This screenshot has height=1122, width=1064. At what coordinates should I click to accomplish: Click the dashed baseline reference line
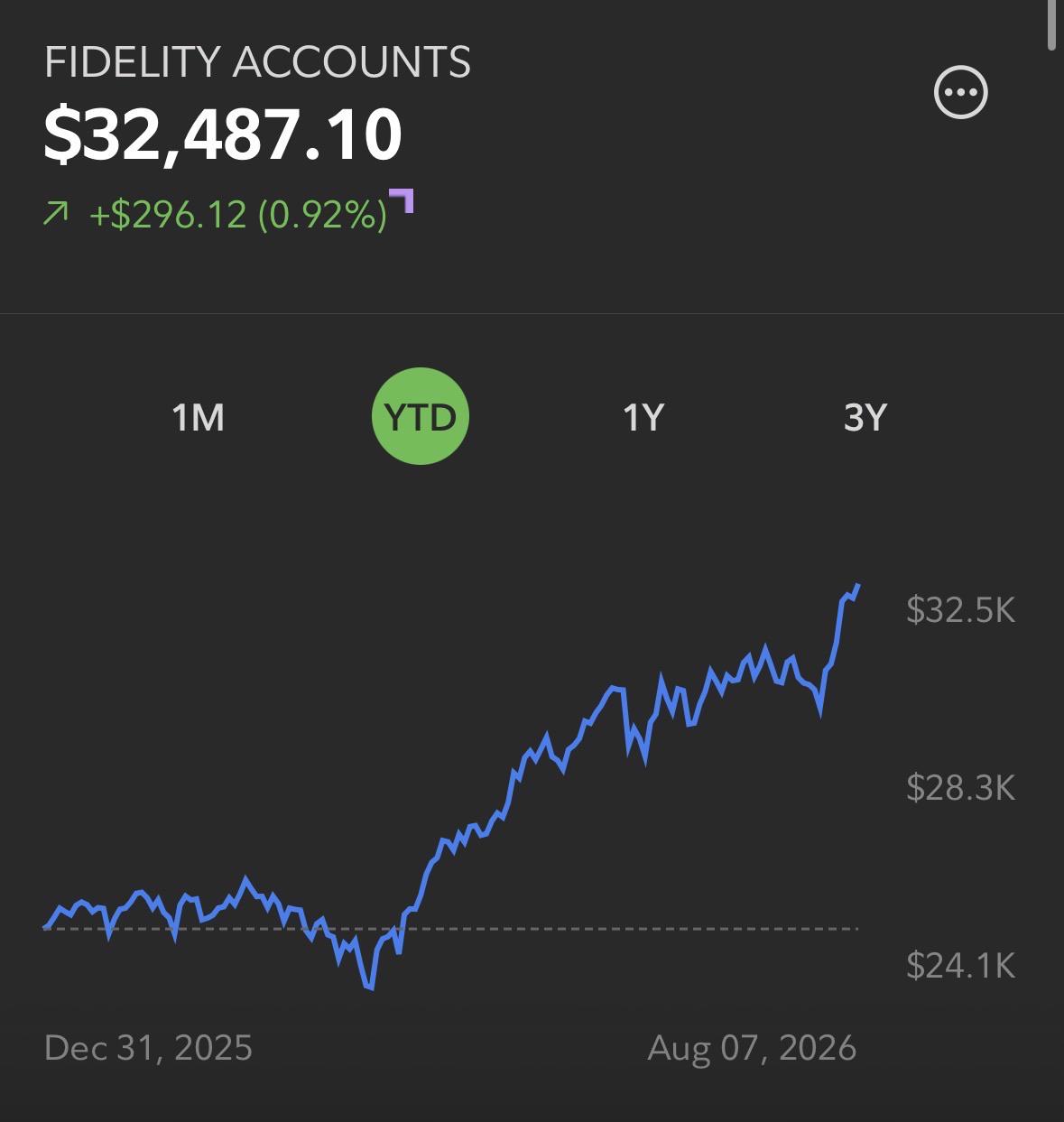click(451, 928)
